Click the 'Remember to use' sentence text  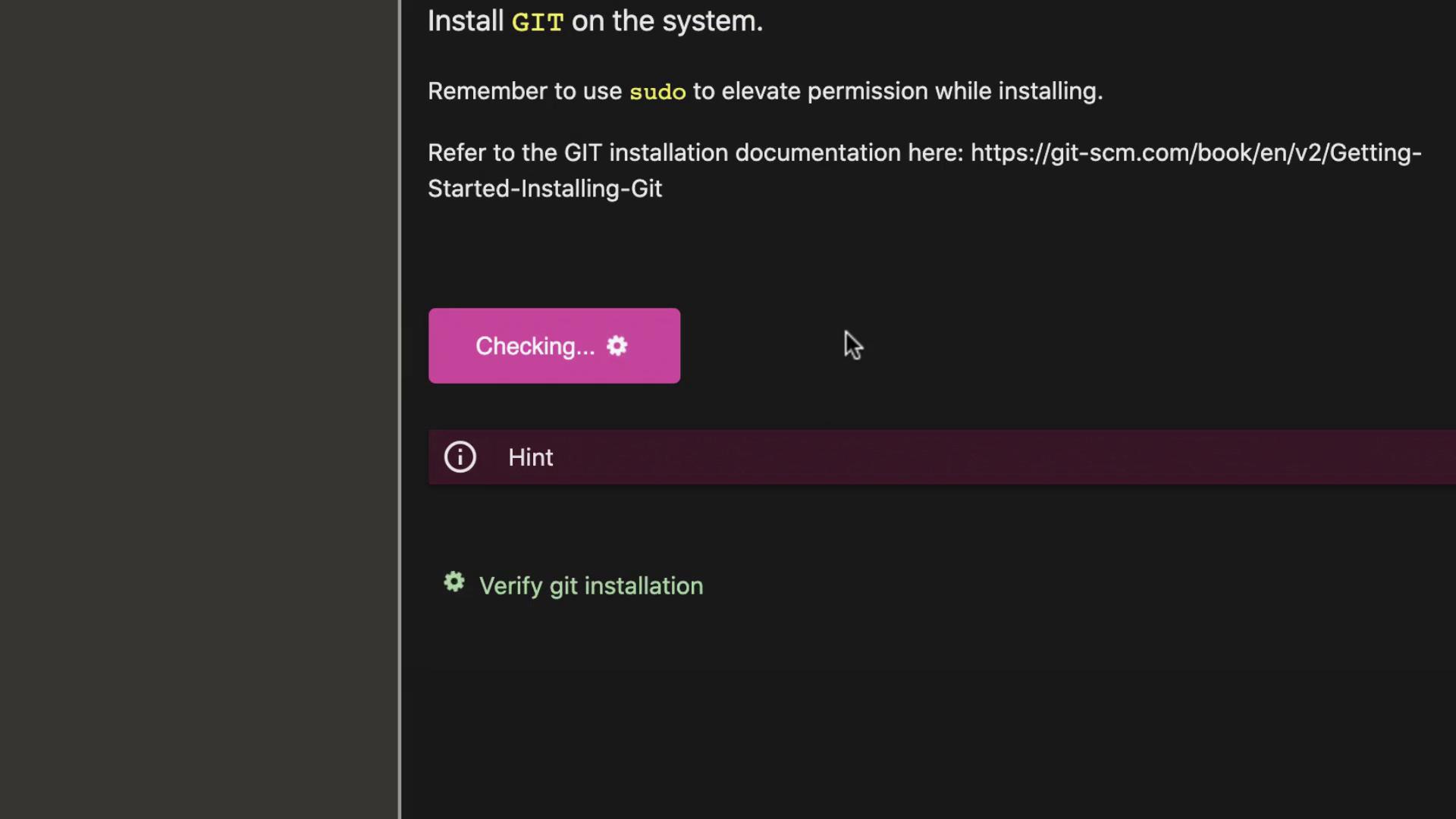click(525, 91)
